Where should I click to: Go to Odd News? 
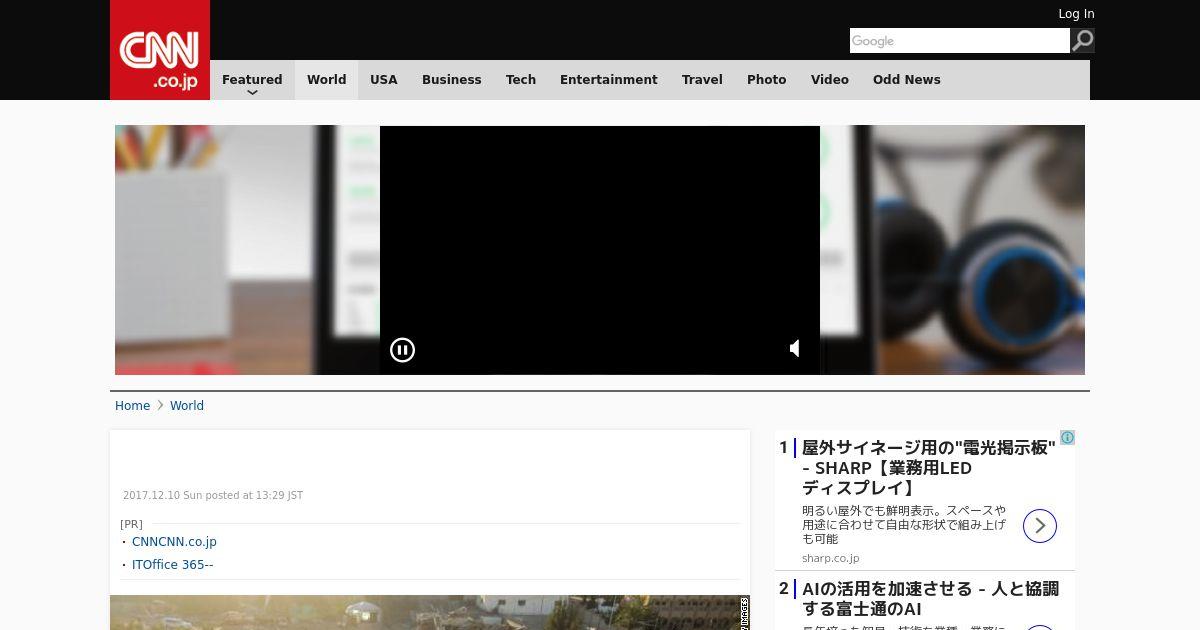pos(907,80)
